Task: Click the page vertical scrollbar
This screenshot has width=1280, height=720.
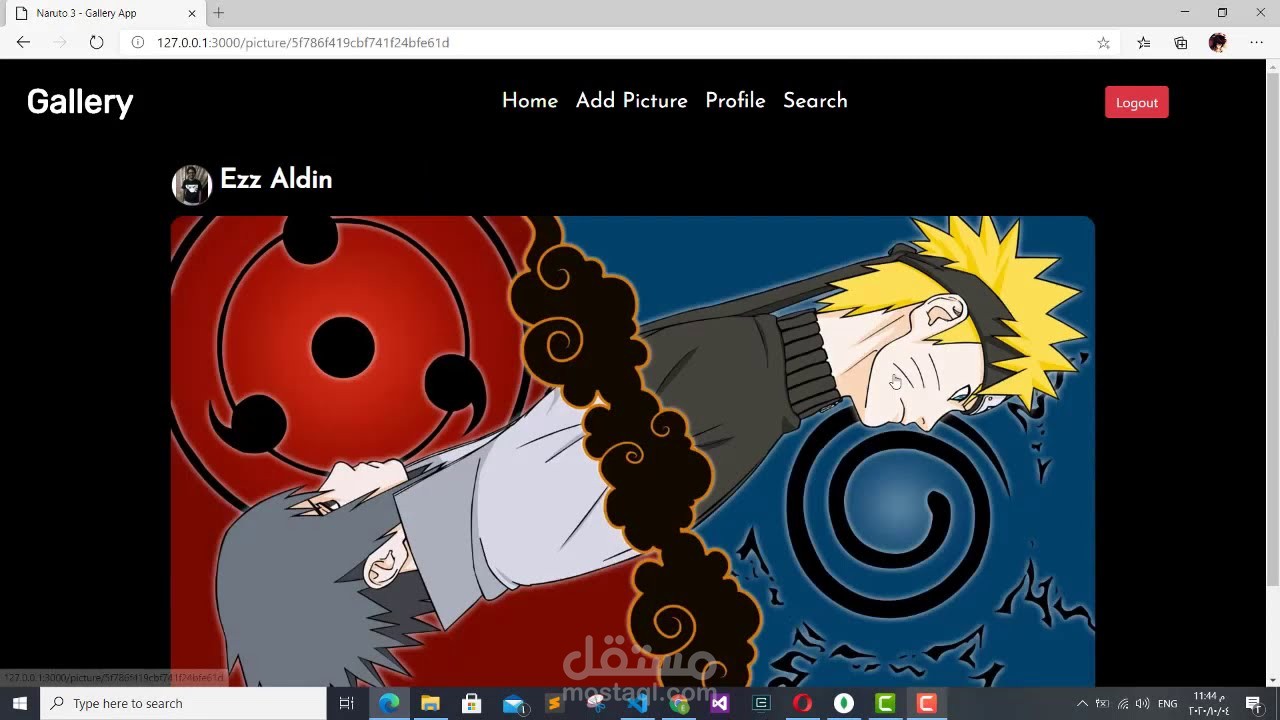Action: (x=1273, y=328)
